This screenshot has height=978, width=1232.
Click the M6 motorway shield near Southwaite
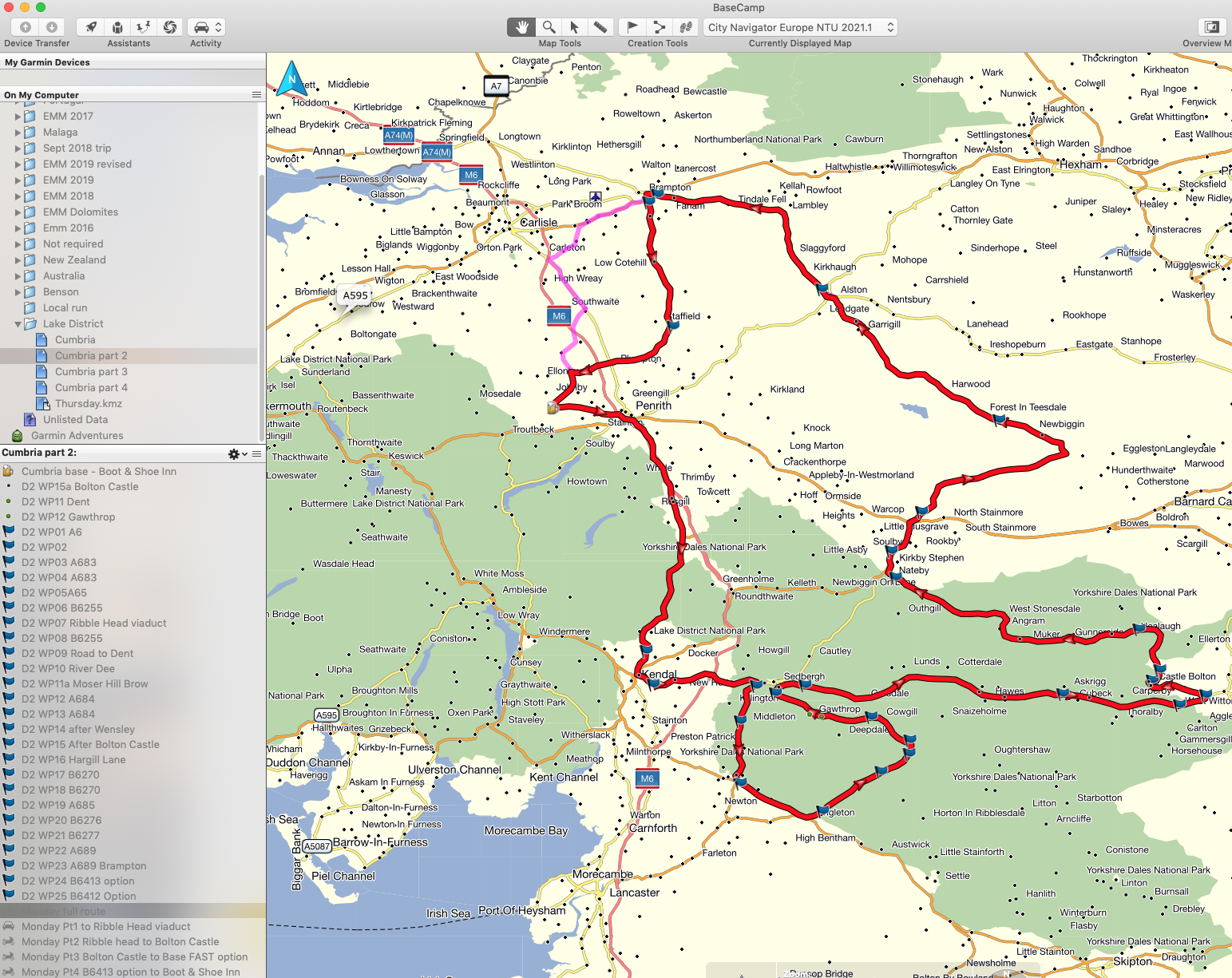pos(559,316)
